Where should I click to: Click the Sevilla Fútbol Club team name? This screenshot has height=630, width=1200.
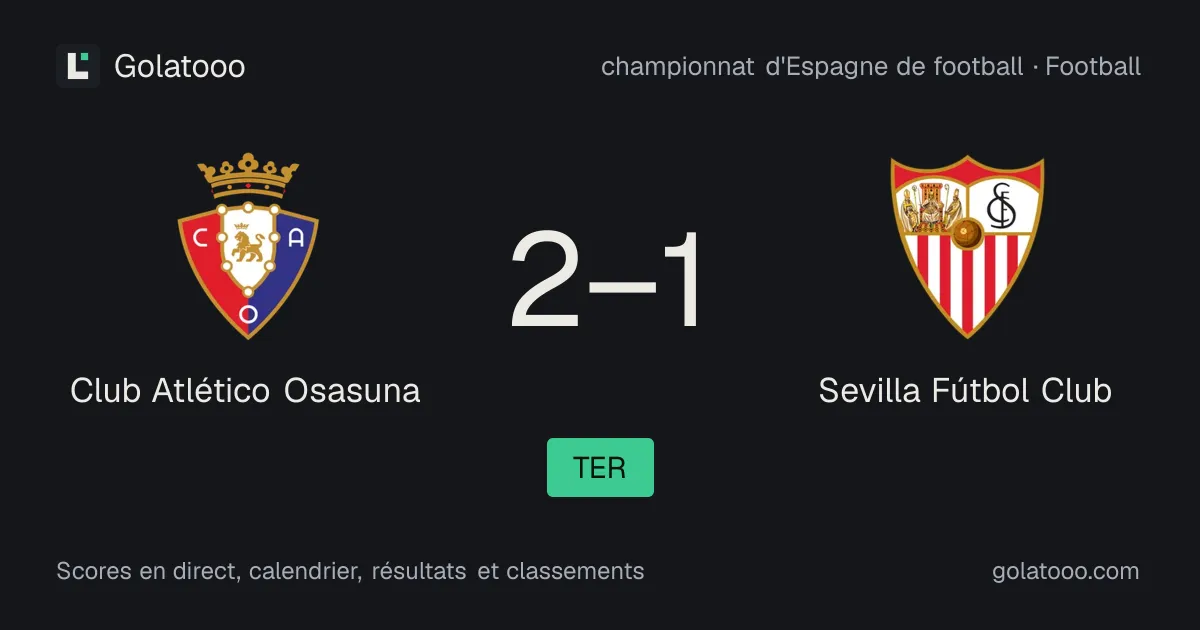[965, 390]
